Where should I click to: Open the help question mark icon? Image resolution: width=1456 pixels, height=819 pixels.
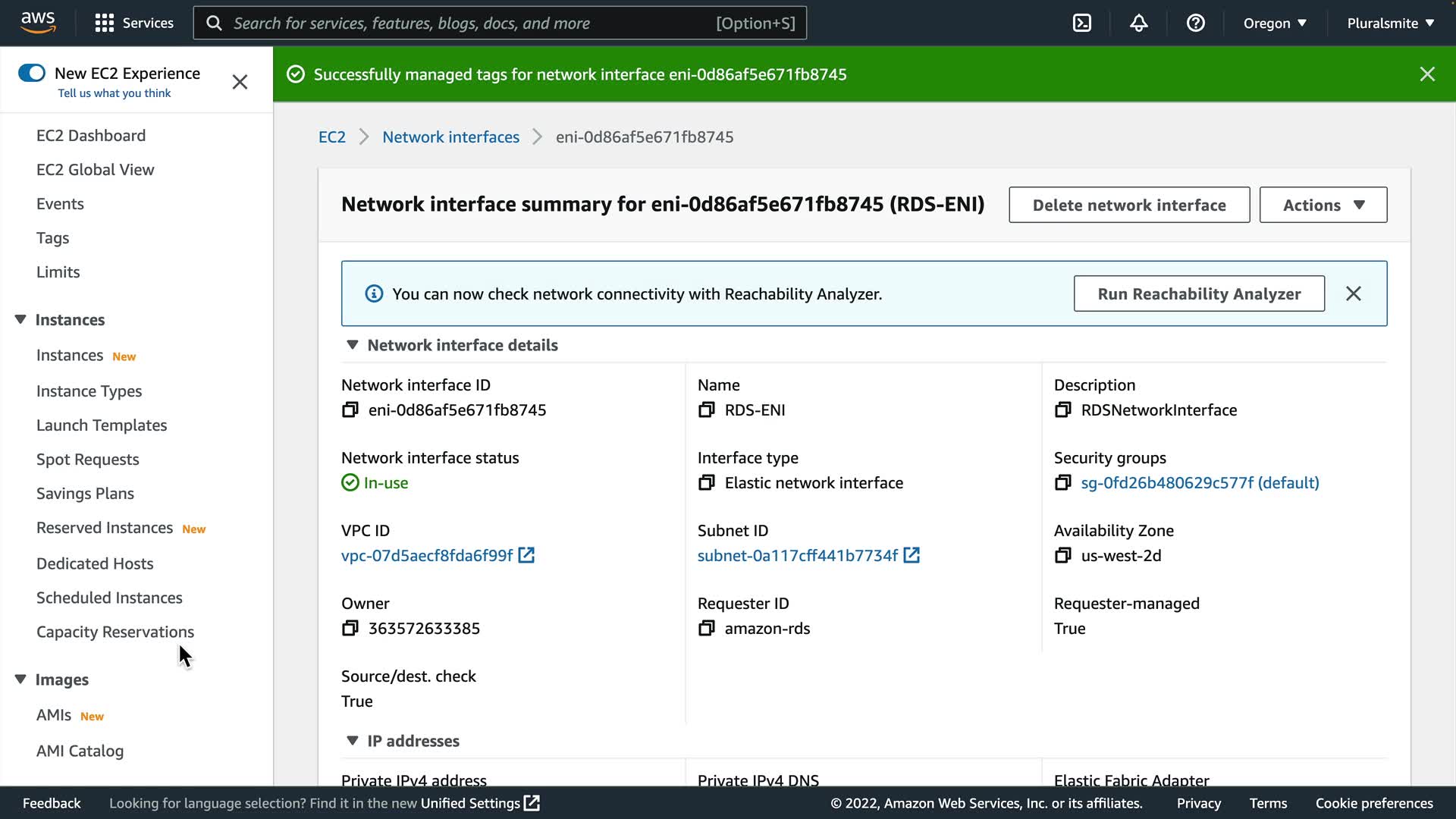(x=1196, y=23)
